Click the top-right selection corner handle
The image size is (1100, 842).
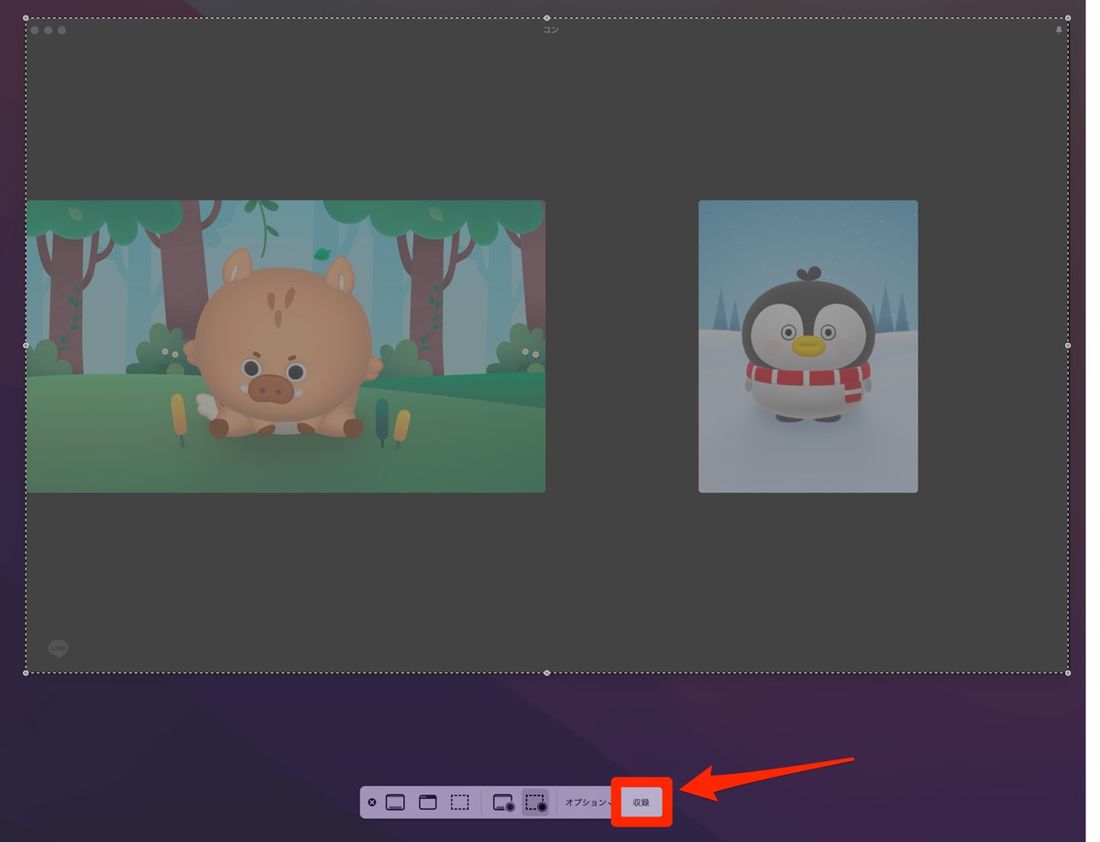(1068, 18)
